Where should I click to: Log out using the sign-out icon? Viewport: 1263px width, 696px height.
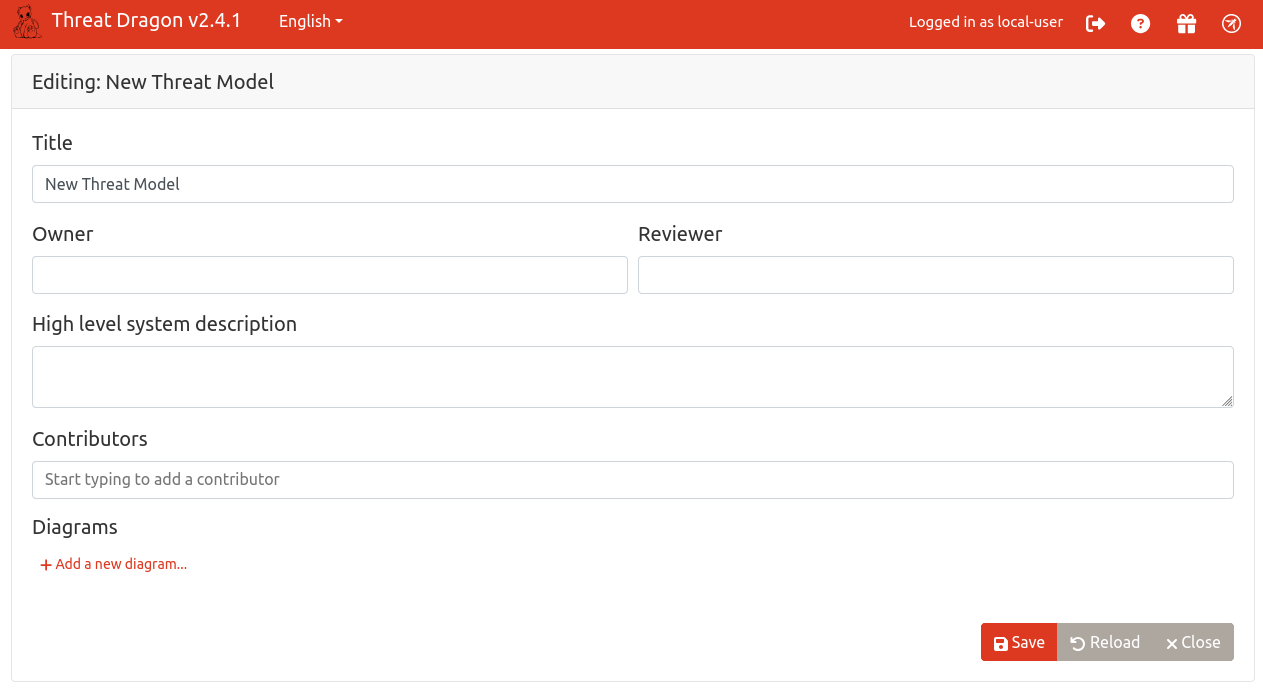(1095, 23)
